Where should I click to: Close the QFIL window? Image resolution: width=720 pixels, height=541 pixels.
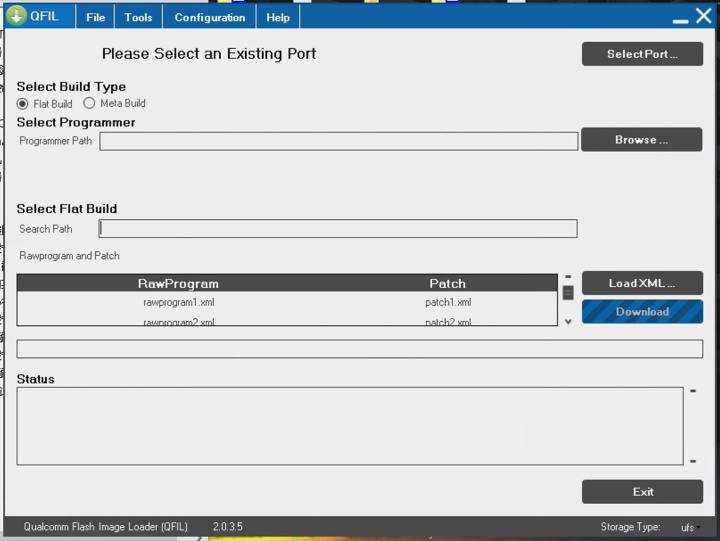703,16
